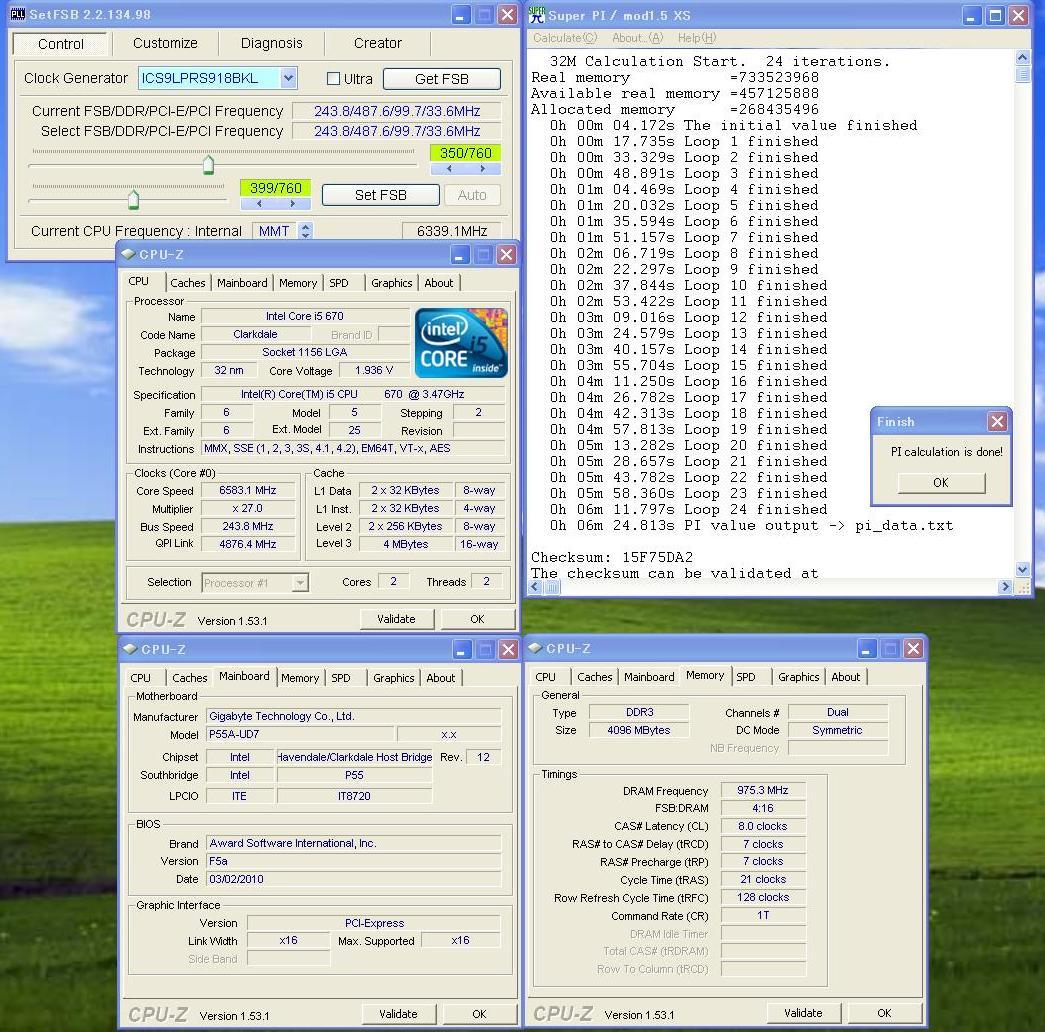Open the Processor #1 selection dropdown

pyautogui.click(x=301, y=583)
